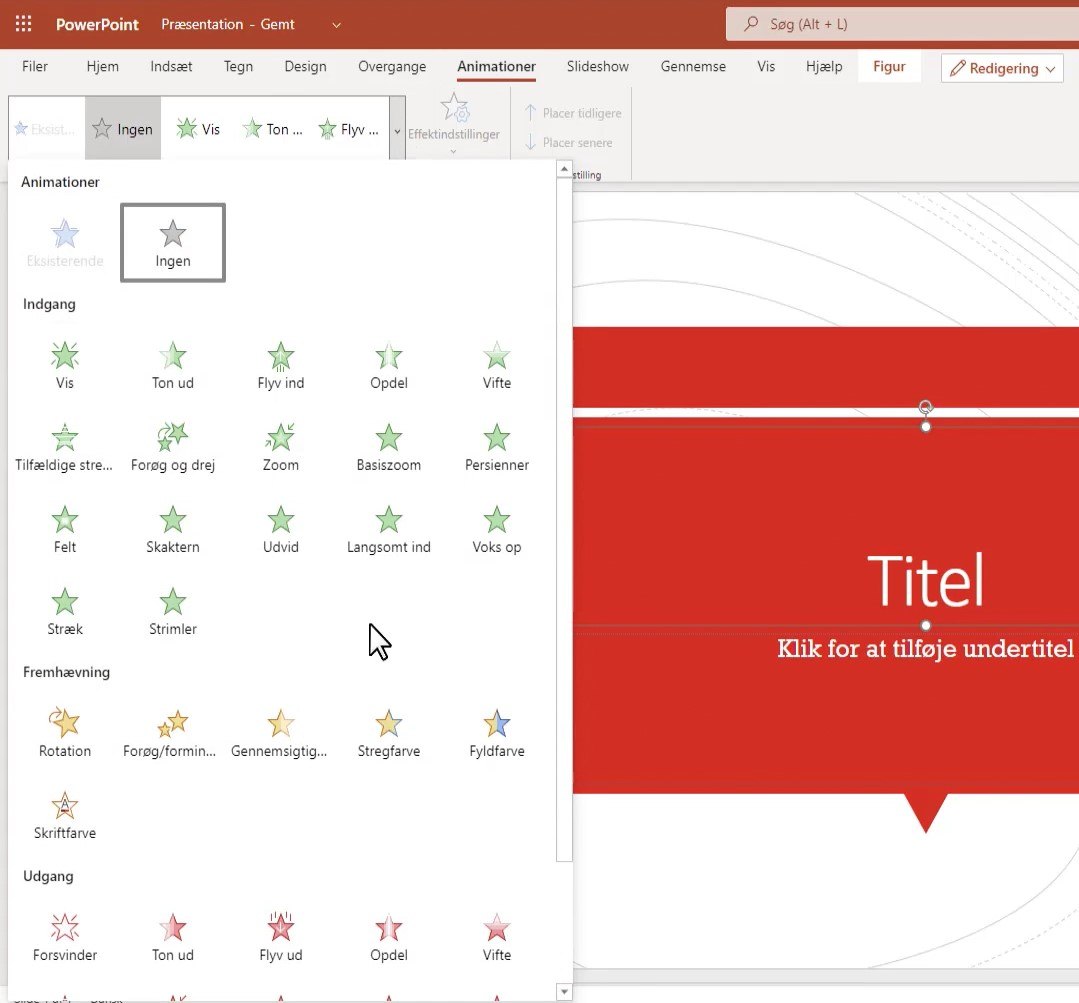
Task: Apply the Basiszoom animation
Action: click(x=389, y=447)
